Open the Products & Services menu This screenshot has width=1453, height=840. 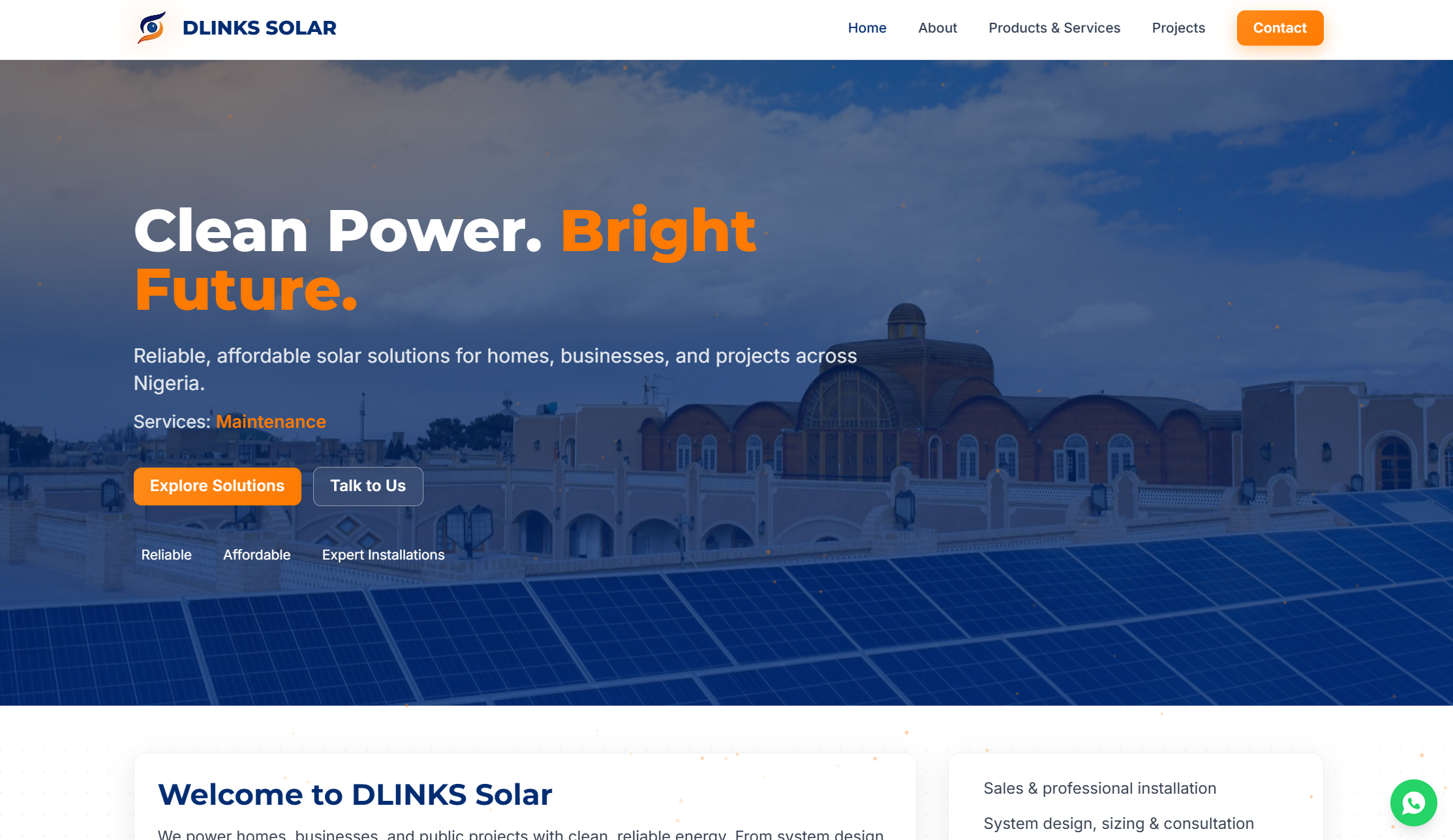pyautogui.click(x=1054, y=27)
